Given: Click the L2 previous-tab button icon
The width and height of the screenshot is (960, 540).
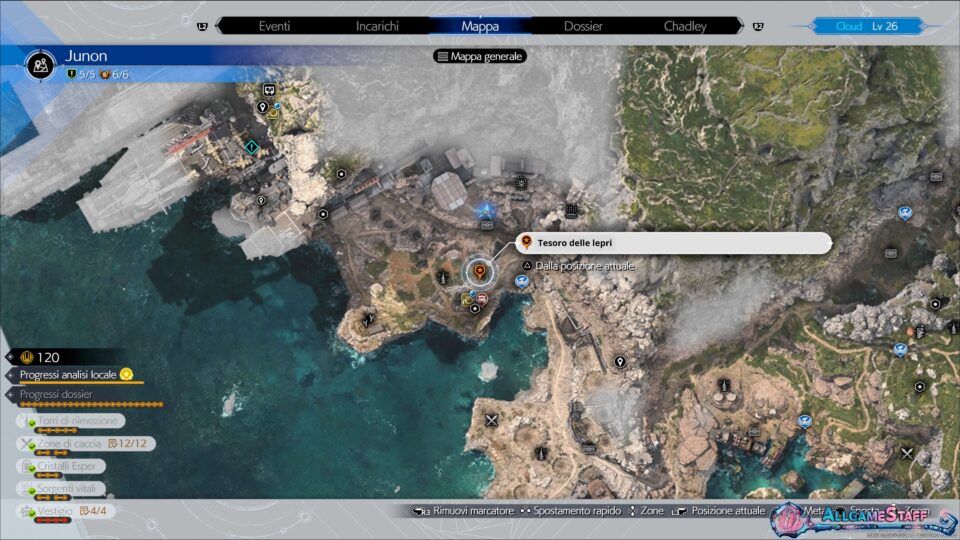Looking at the screenshot, I should [x=202, y=26].
